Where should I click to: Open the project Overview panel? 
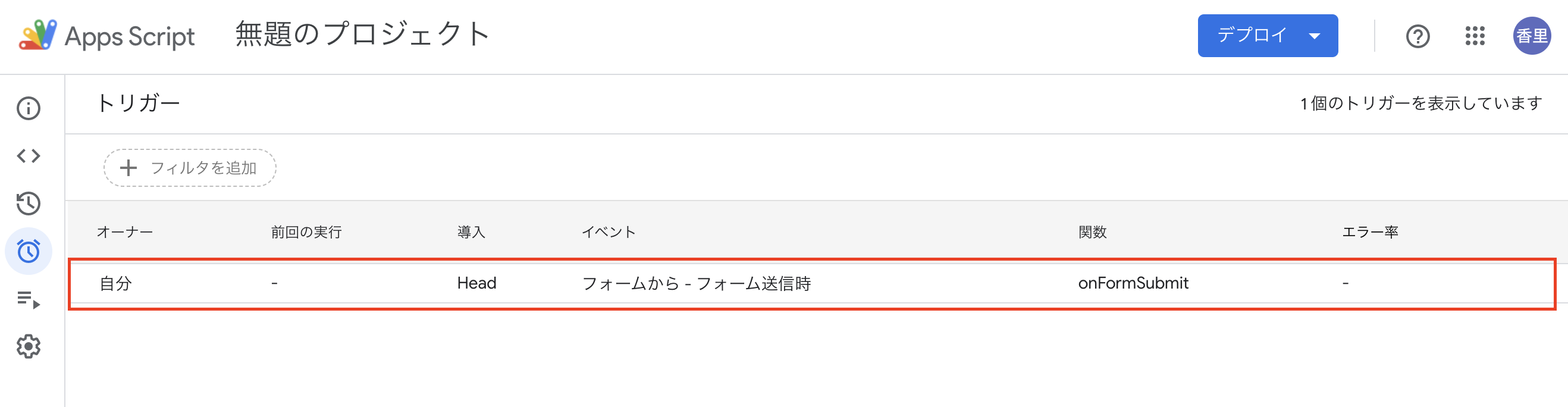point(29,108)
